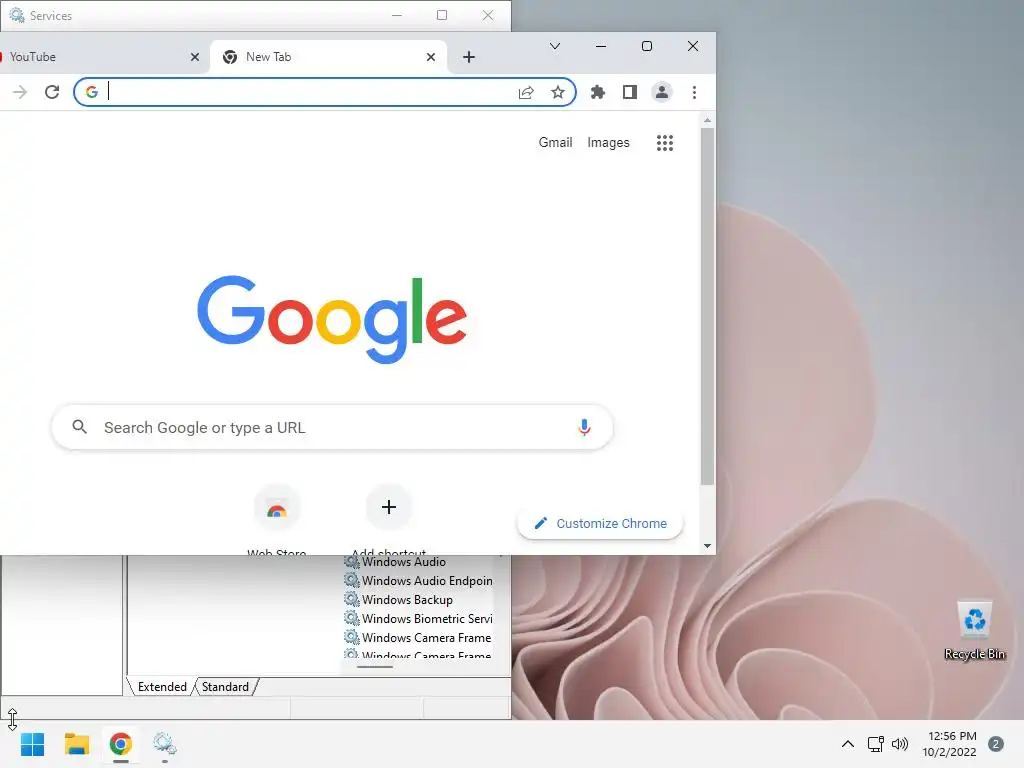Click the Chrome taskbar icon
Viewport: 1024px width, 768px height.
pos(121,744)
